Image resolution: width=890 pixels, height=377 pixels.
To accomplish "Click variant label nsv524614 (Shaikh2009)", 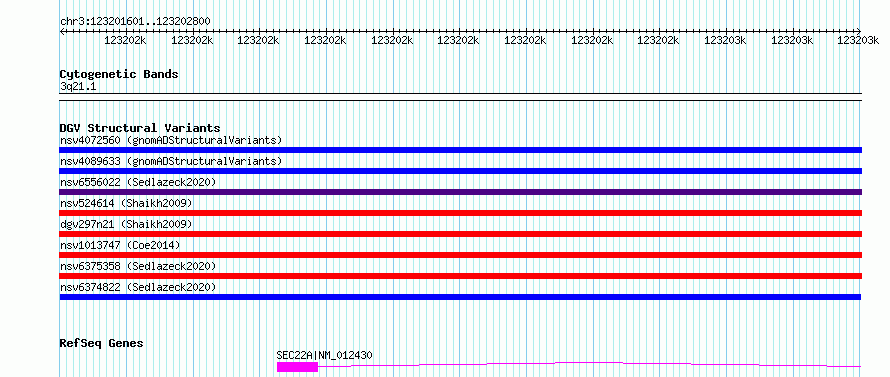I will (x=126, y=203).
